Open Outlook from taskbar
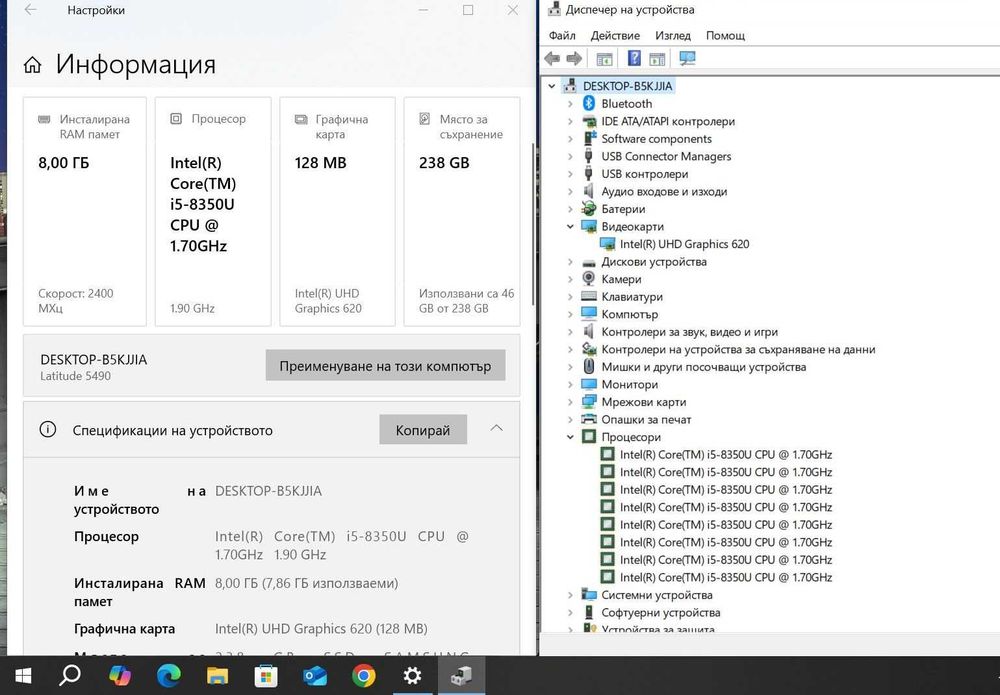This screenshot has height=695, width=1000. click(314, 675)
